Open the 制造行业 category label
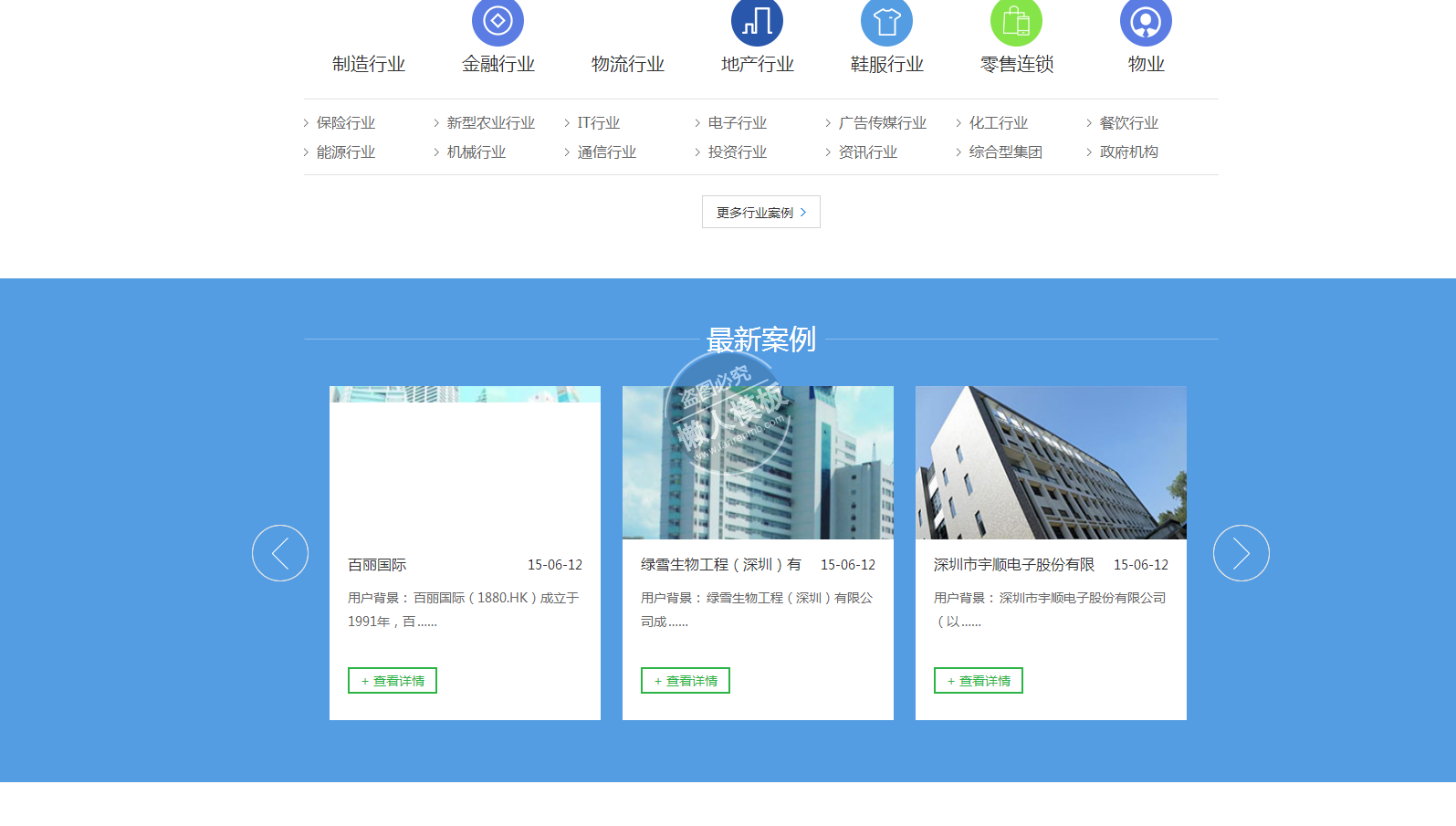The height and width of the screenshot is (826, 1456). tap(369, 64)
